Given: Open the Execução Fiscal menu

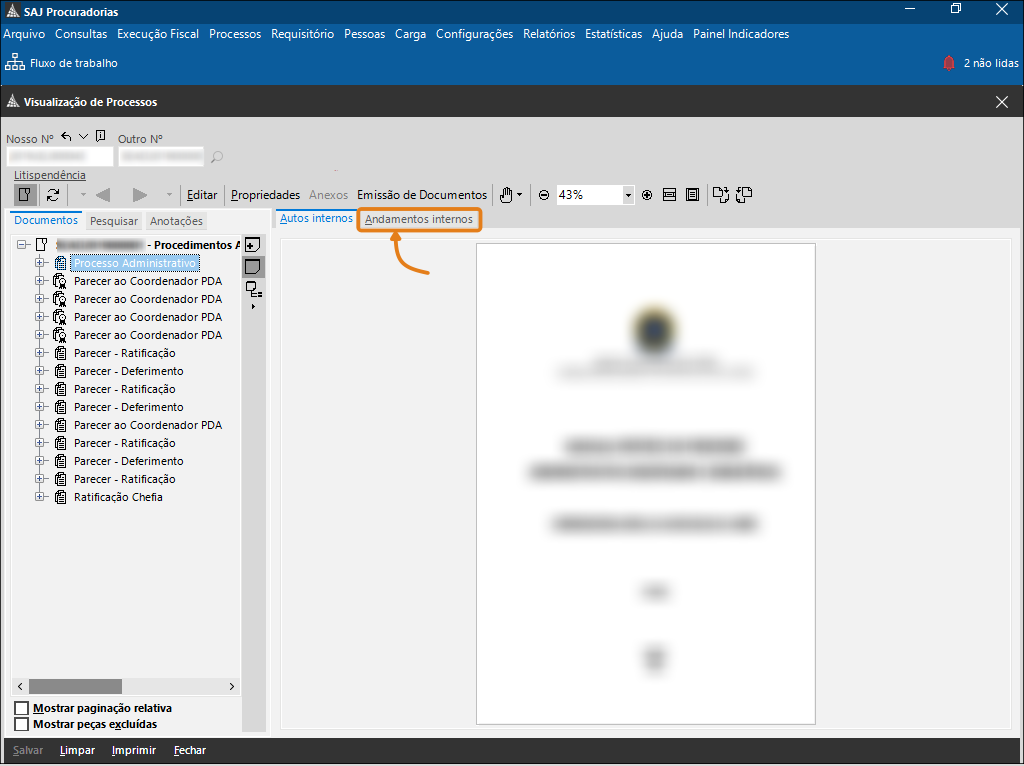Looking at the screenshot, I should (x=158, y=34).
